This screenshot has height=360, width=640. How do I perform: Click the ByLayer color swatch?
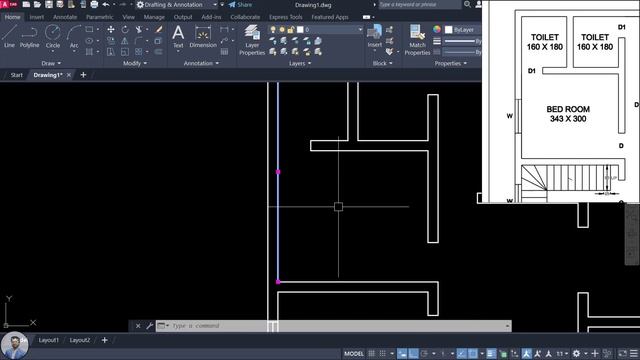[449, 30]
